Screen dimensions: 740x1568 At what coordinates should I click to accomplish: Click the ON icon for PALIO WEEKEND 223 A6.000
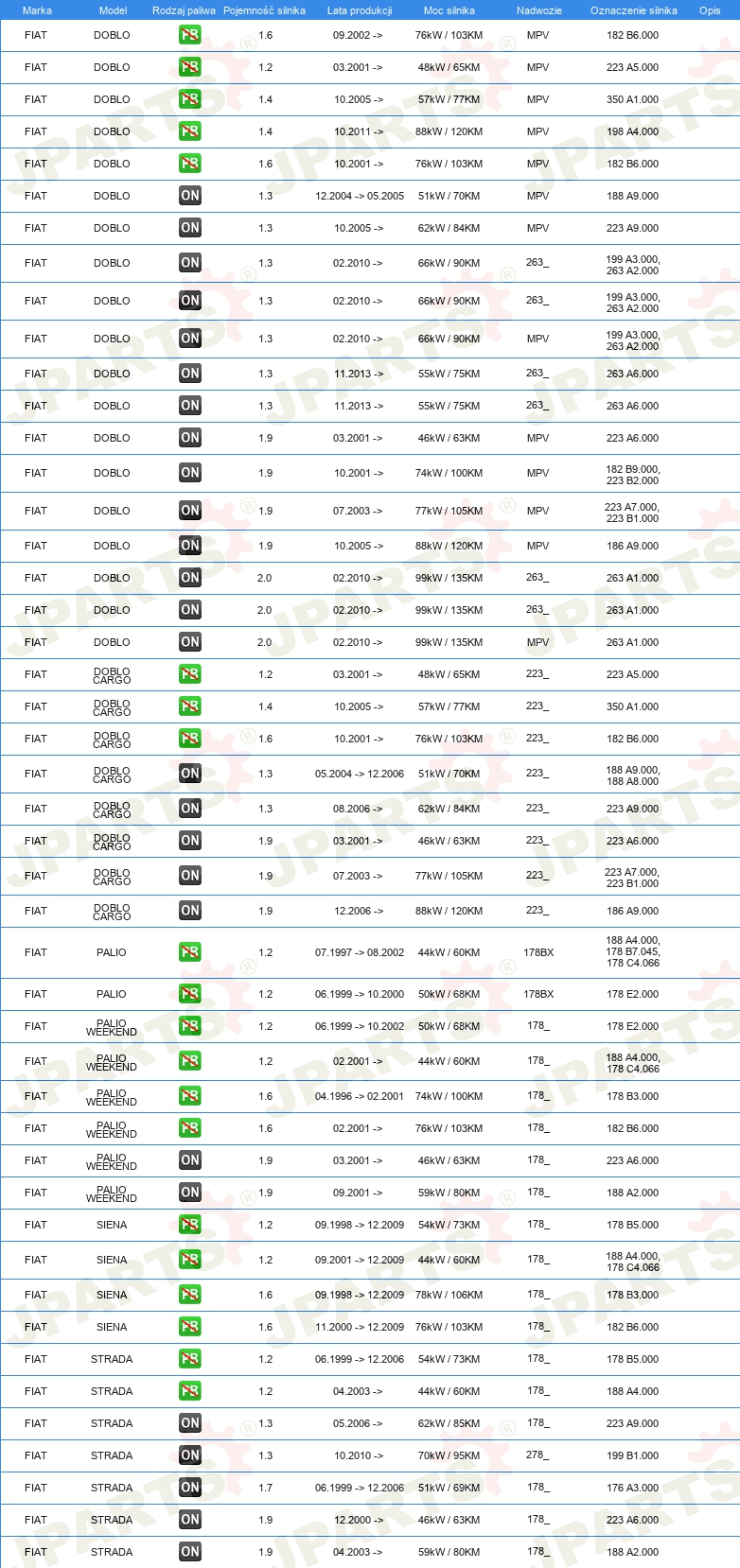(190, 1160)
